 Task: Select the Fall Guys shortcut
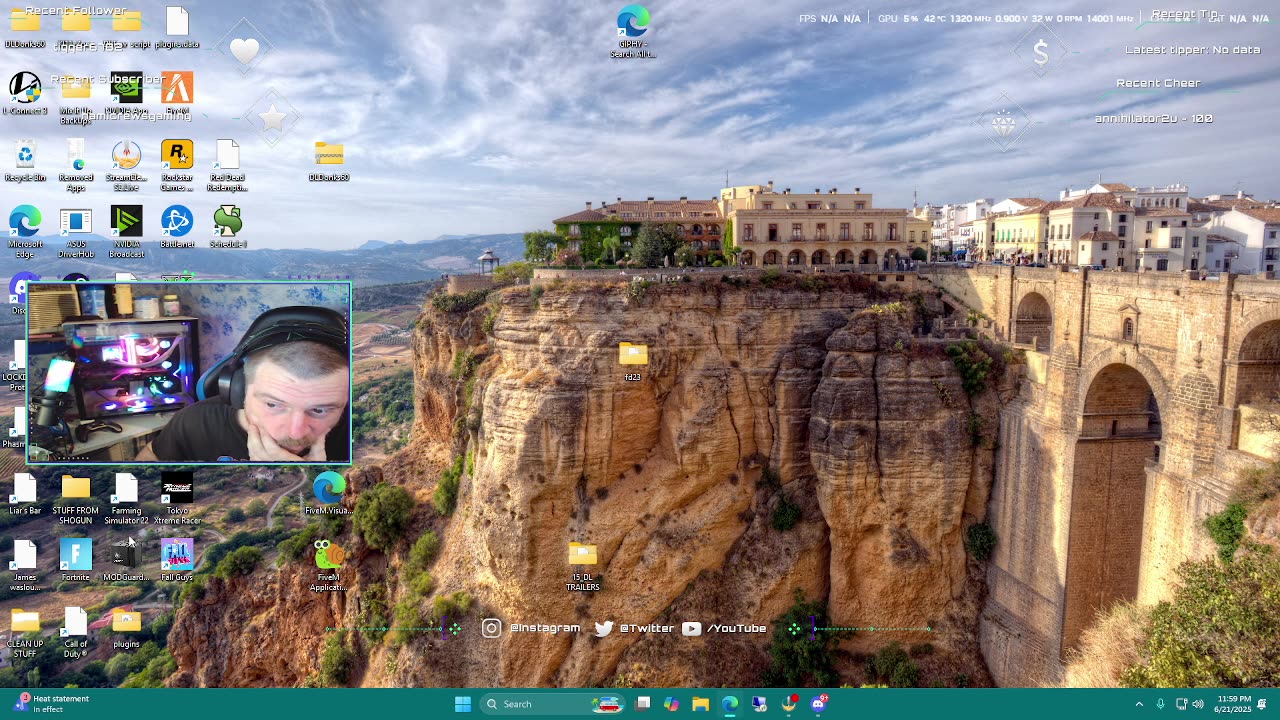pos(177,560)
